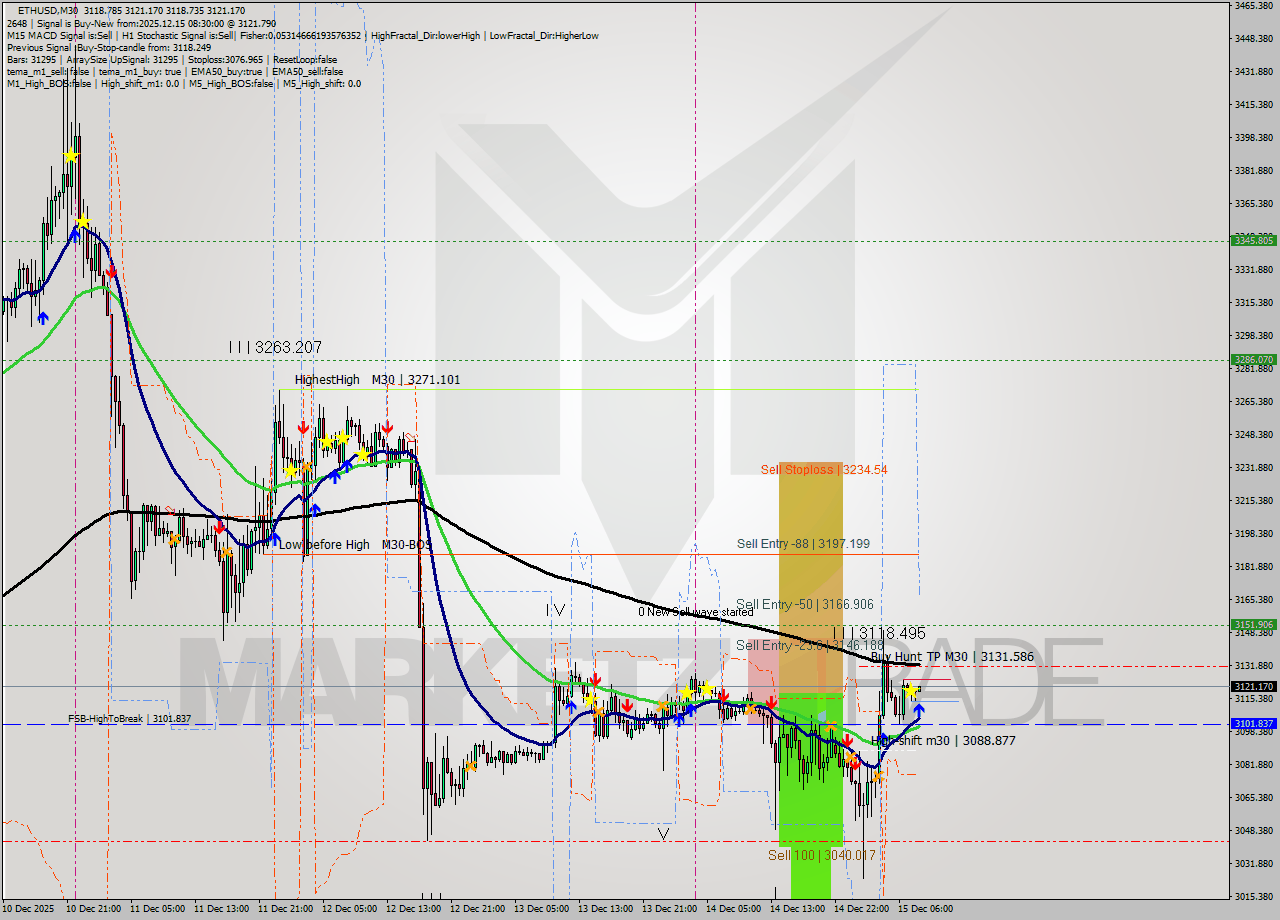Select the yellow star signal at the chart's top peak
This screenshot has height=920, width=1280.
tap(70, 156)
